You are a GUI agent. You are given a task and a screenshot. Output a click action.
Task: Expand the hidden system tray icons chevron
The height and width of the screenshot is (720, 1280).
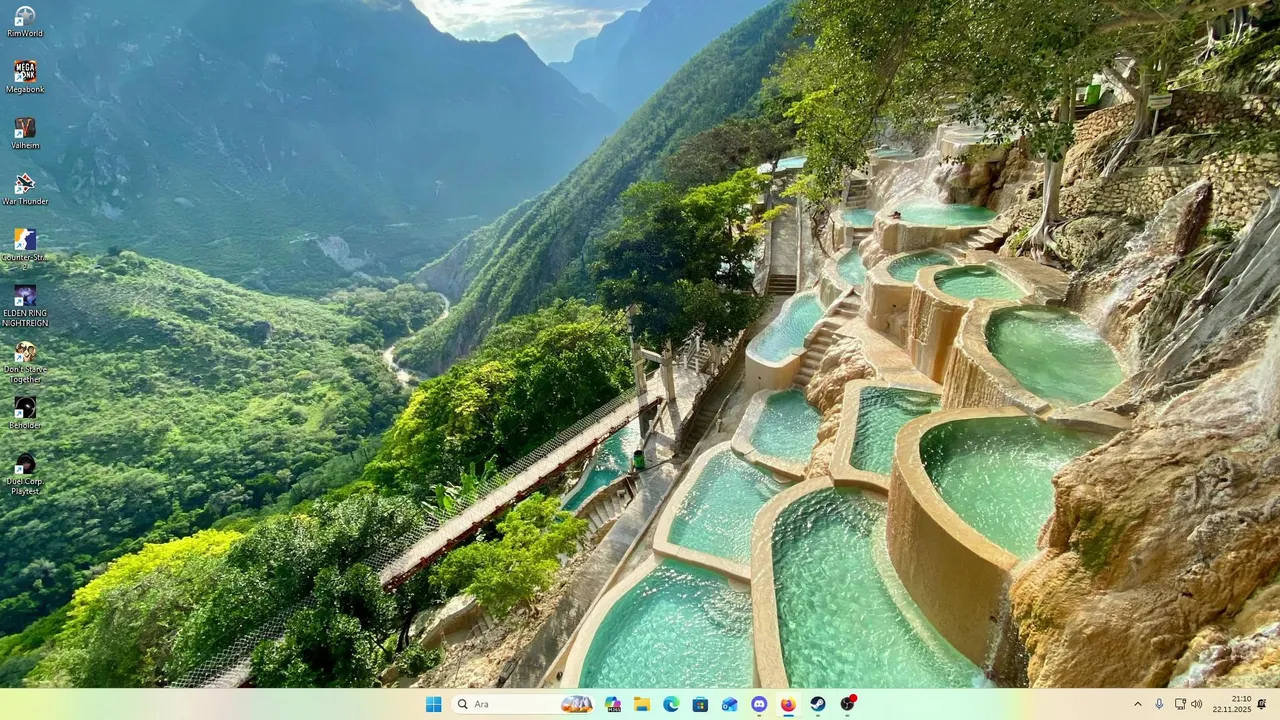tap(1137, 704)
